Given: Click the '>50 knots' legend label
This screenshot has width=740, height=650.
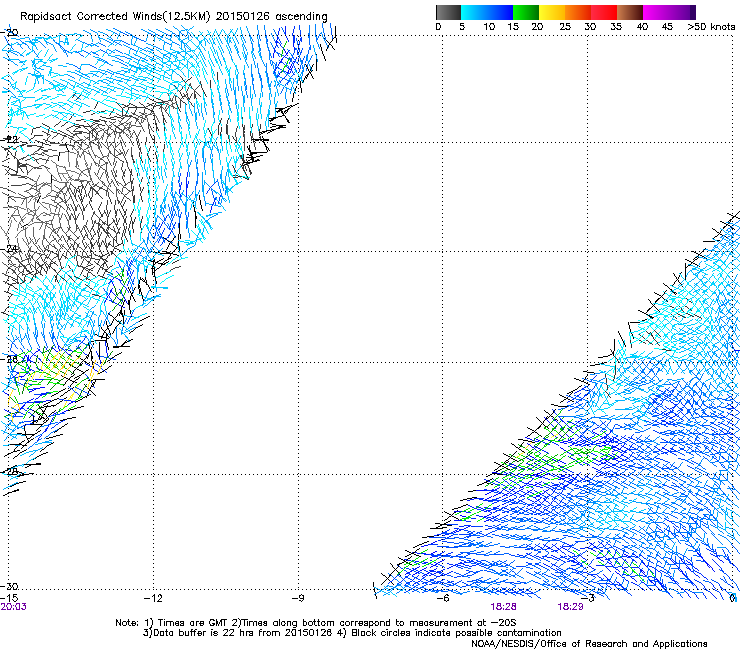Looking at the screenshot, I should 711,27.
